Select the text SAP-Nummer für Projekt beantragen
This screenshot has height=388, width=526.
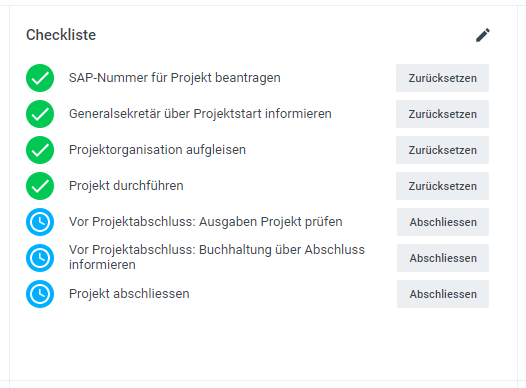[x=175, y=78]
